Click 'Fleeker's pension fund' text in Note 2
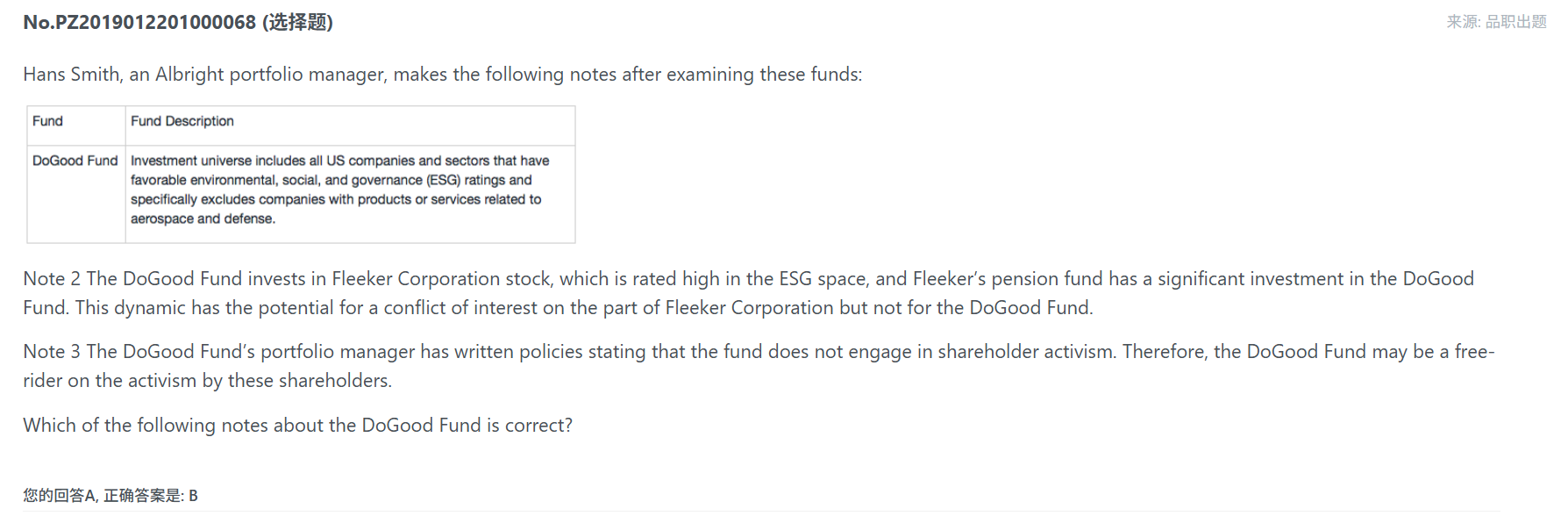Screen dimensions: 1568x516 click(x=1008, y=279)
